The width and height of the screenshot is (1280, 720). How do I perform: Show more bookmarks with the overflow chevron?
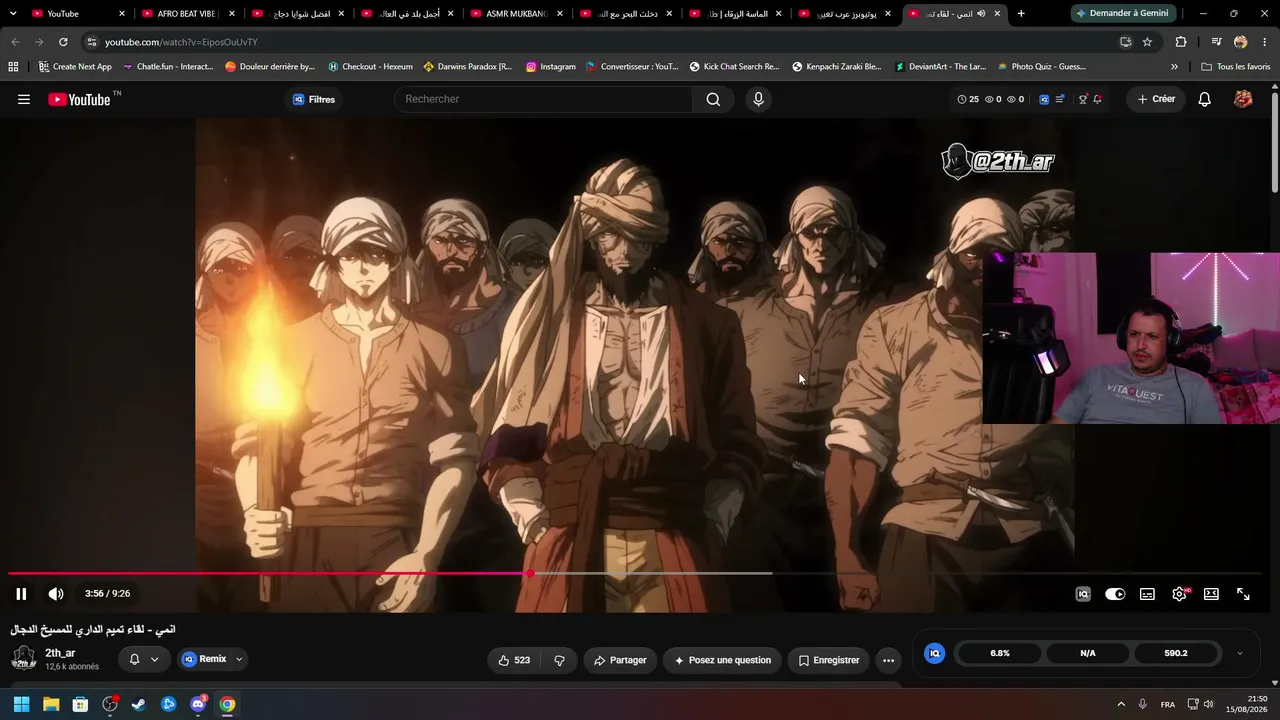tap(1174, 67)
